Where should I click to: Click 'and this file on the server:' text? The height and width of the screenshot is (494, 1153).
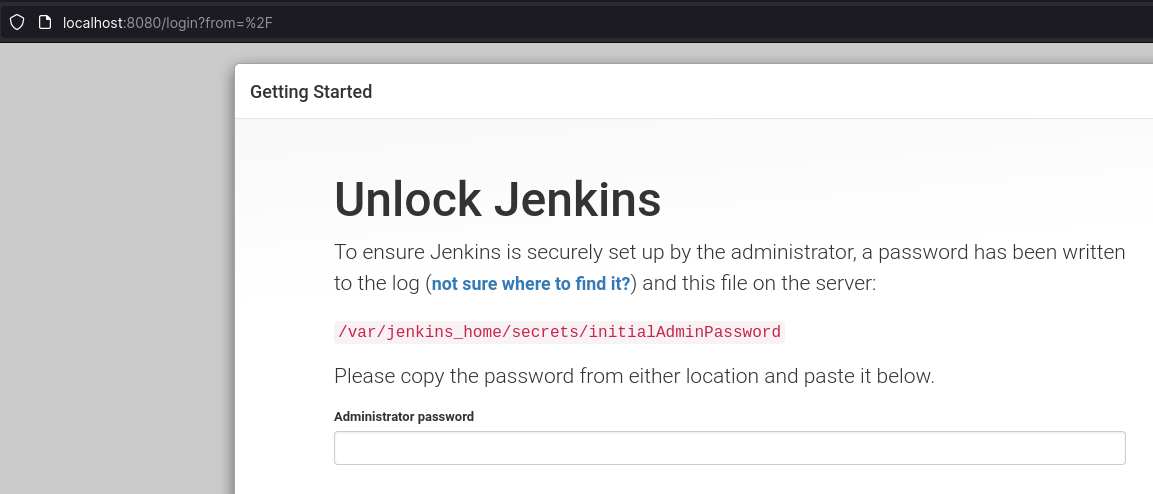coord(759,283)
